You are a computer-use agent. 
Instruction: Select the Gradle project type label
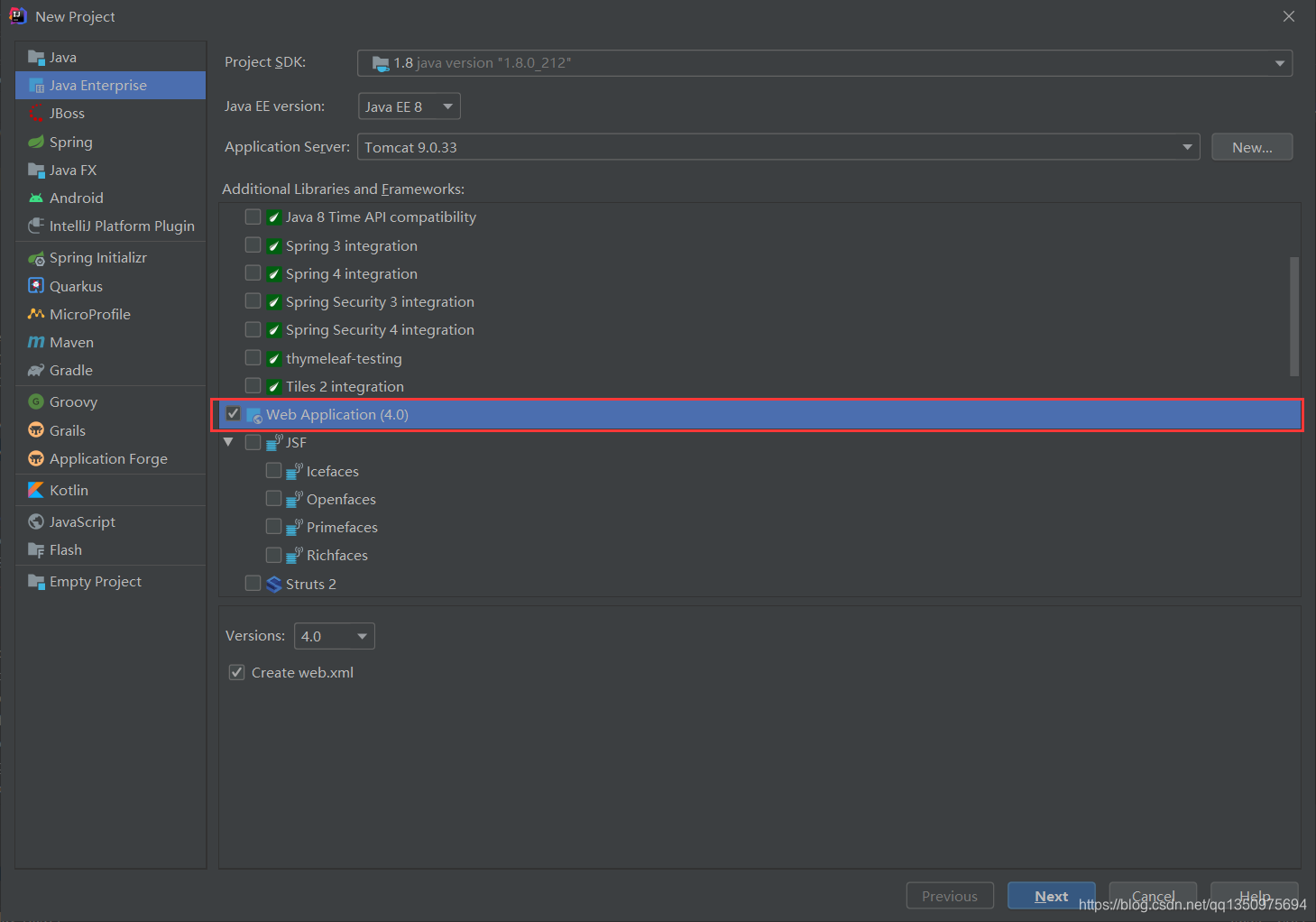(x=71, y=370)
